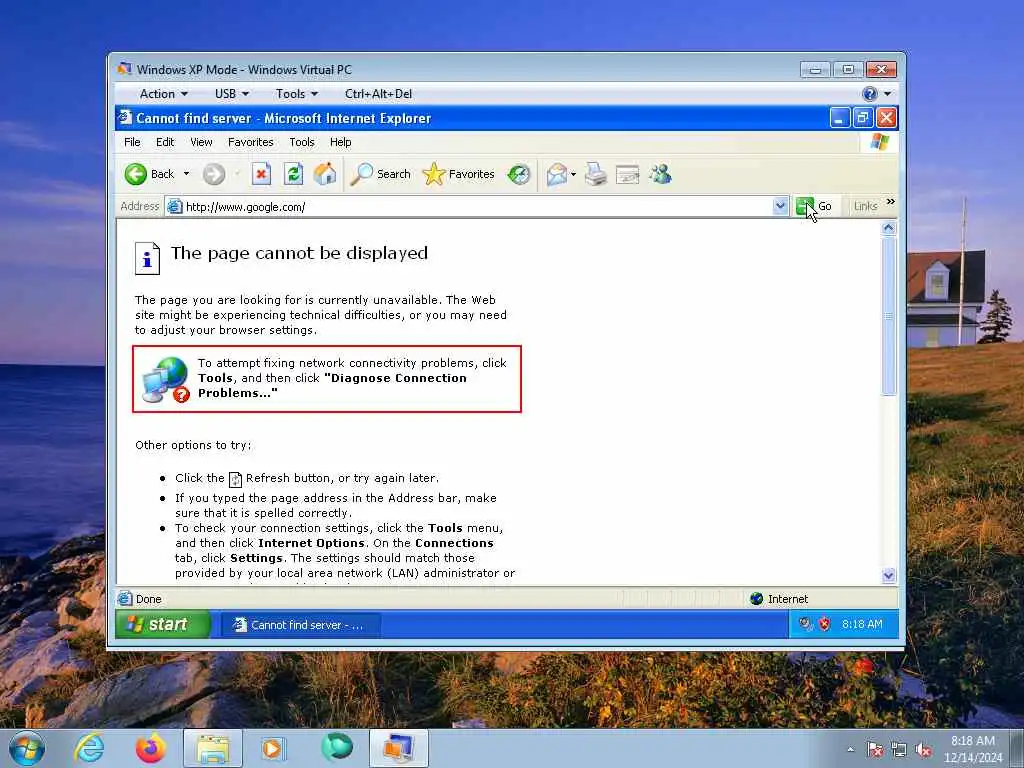Image resolution: width=1024 pixels, height=768 pixels.
Task: Click the 'The page cannot be displayed' heading
Action: click(299, 253)
